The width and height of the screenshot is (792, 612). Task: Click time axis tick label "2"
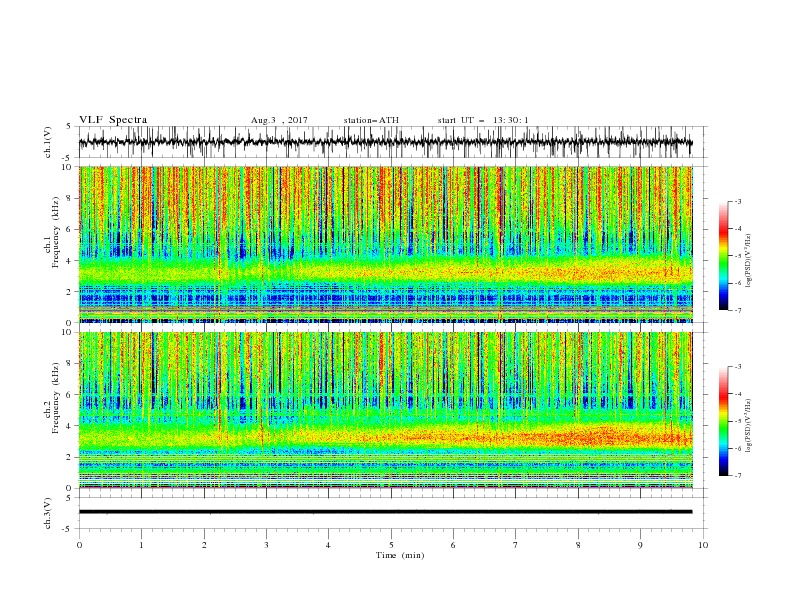(204, 545)
